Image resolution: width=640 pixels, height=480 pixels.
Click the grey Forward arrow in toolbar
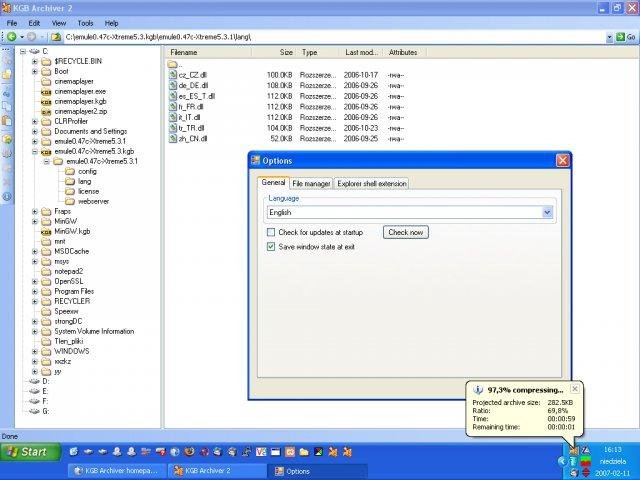(x=31, y=37)
